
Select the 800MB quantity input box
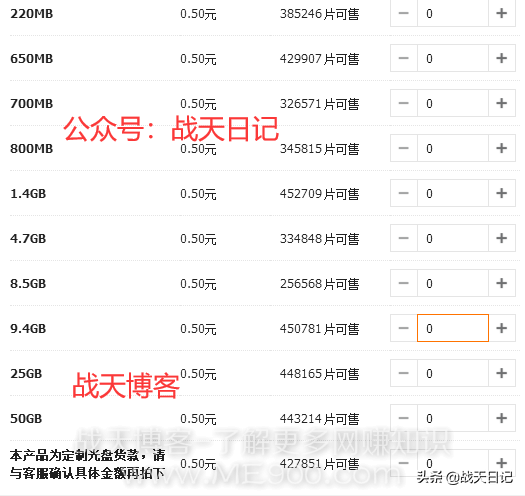(x=453, y=148)
